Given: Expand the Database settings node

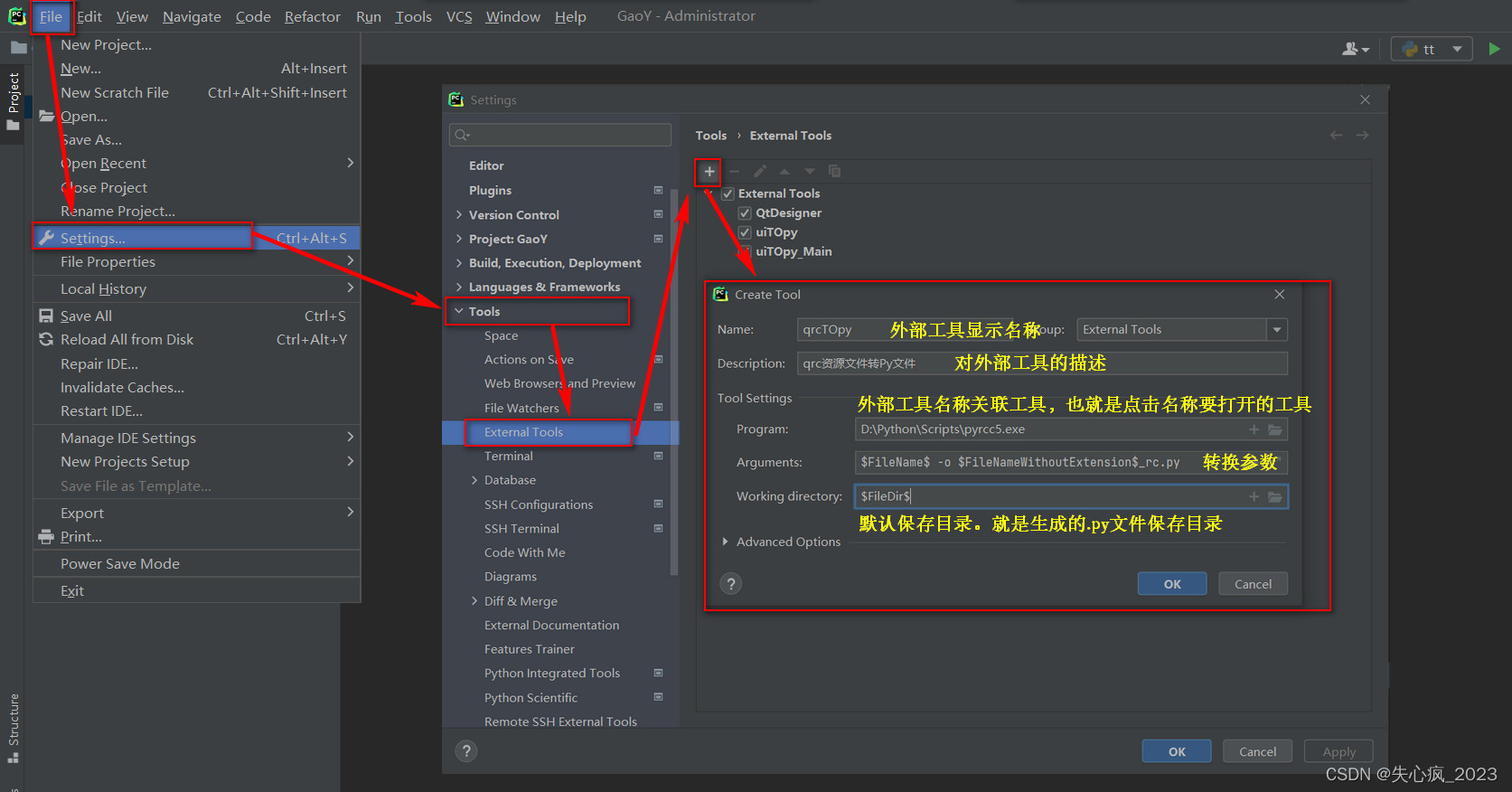Looking at the screenshot, I should pyautogui.click(x=474, y=480).
